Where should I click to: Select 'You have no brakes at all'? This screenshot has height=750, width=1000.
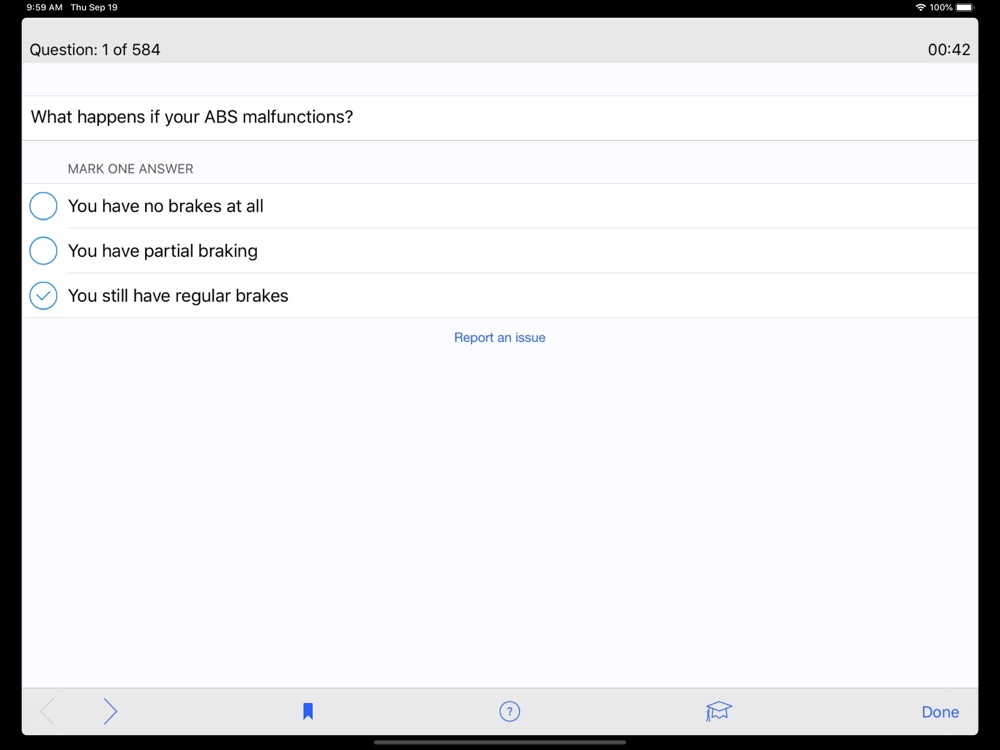(500, 206)
